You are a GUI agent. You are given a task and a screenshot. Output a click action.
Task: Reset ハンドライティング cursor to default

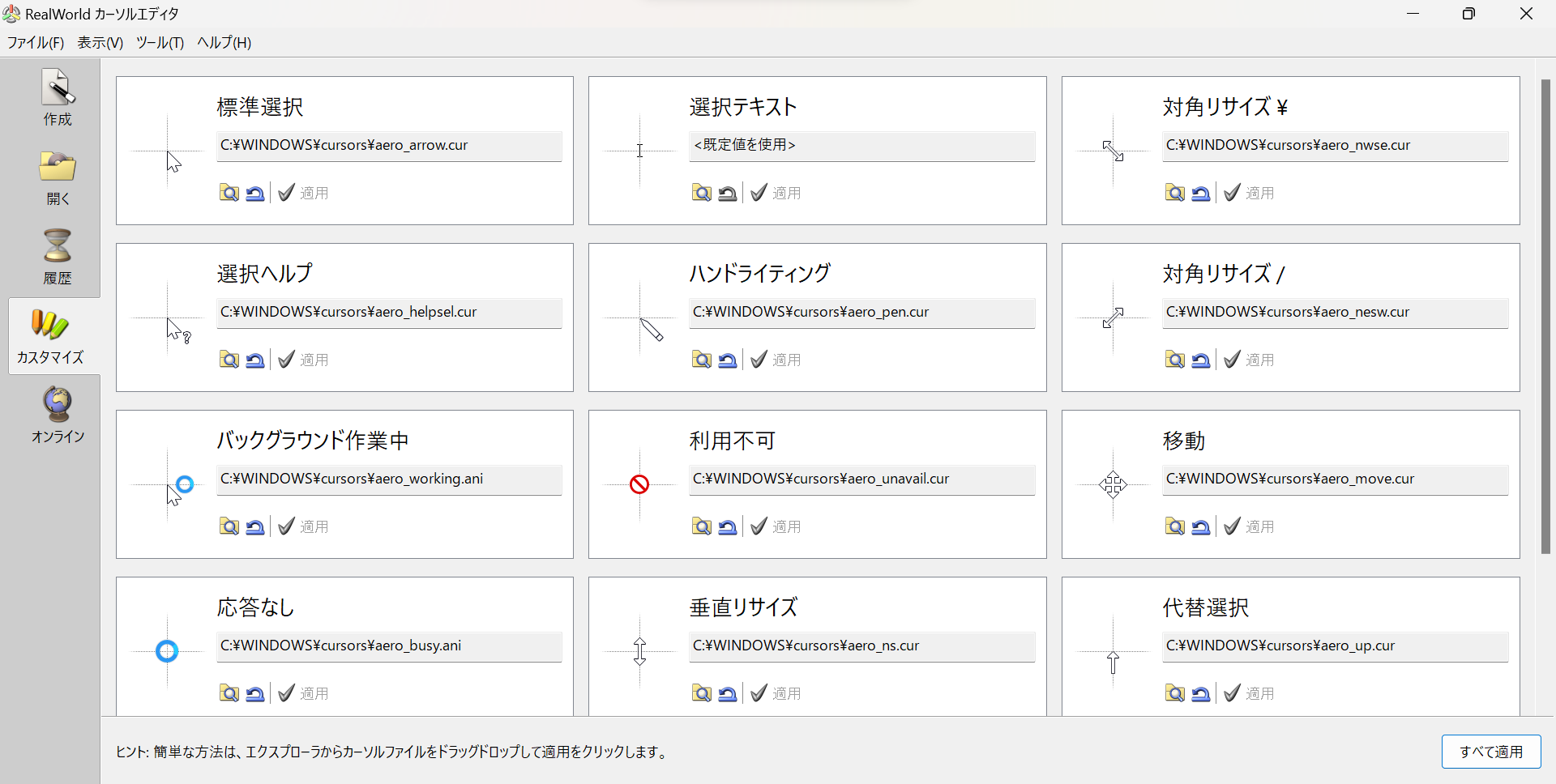pyautogui.click(x=728, y=360)
